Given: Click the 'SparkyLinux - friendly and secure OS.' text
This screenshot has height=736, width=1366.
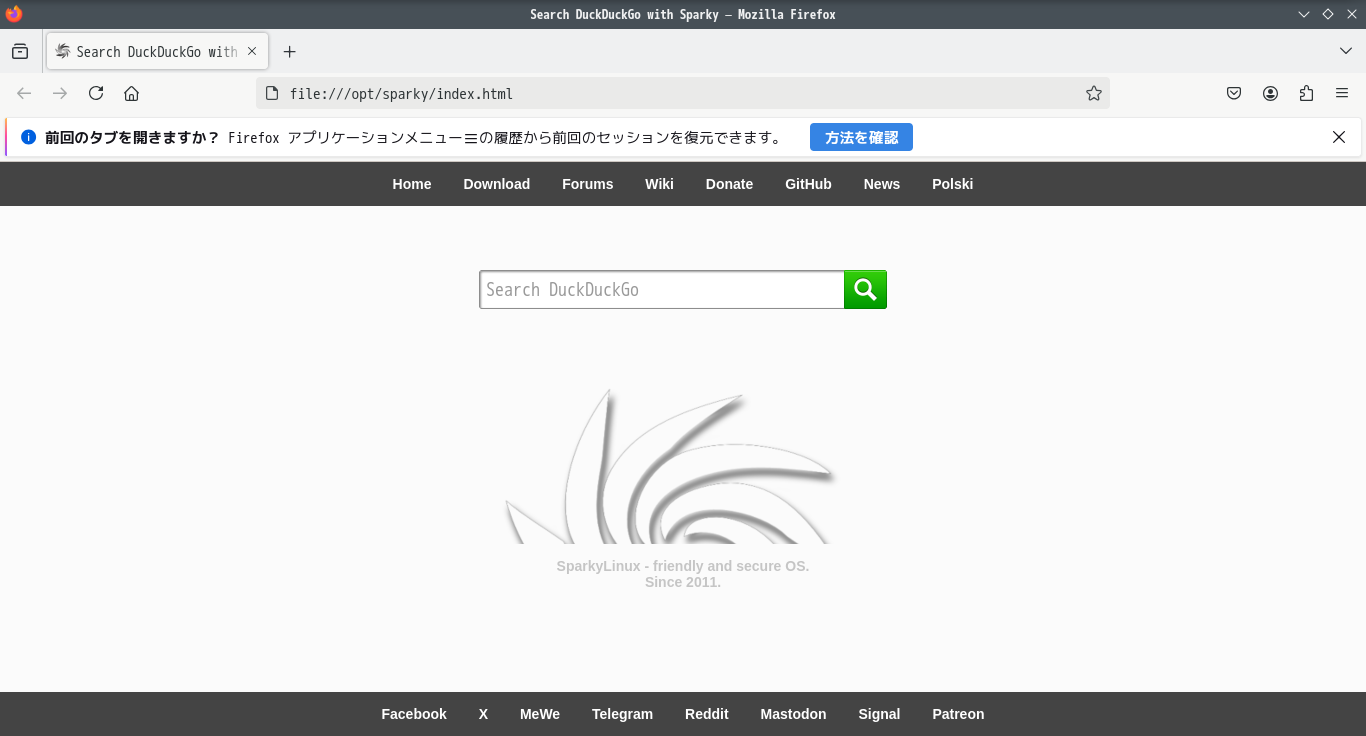Looking at the screenshot, I should click(683, 566).
